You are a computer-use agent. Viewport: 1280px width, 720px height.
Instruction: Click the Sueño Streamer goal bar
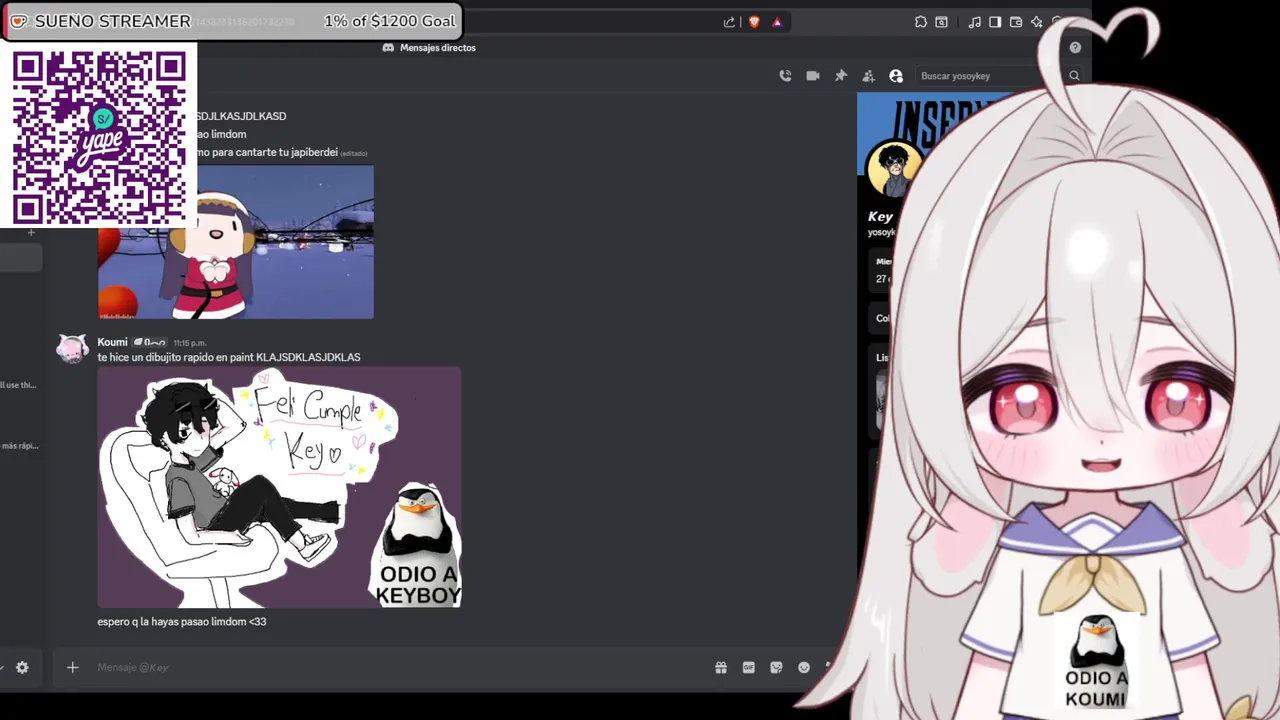(231, 21)
